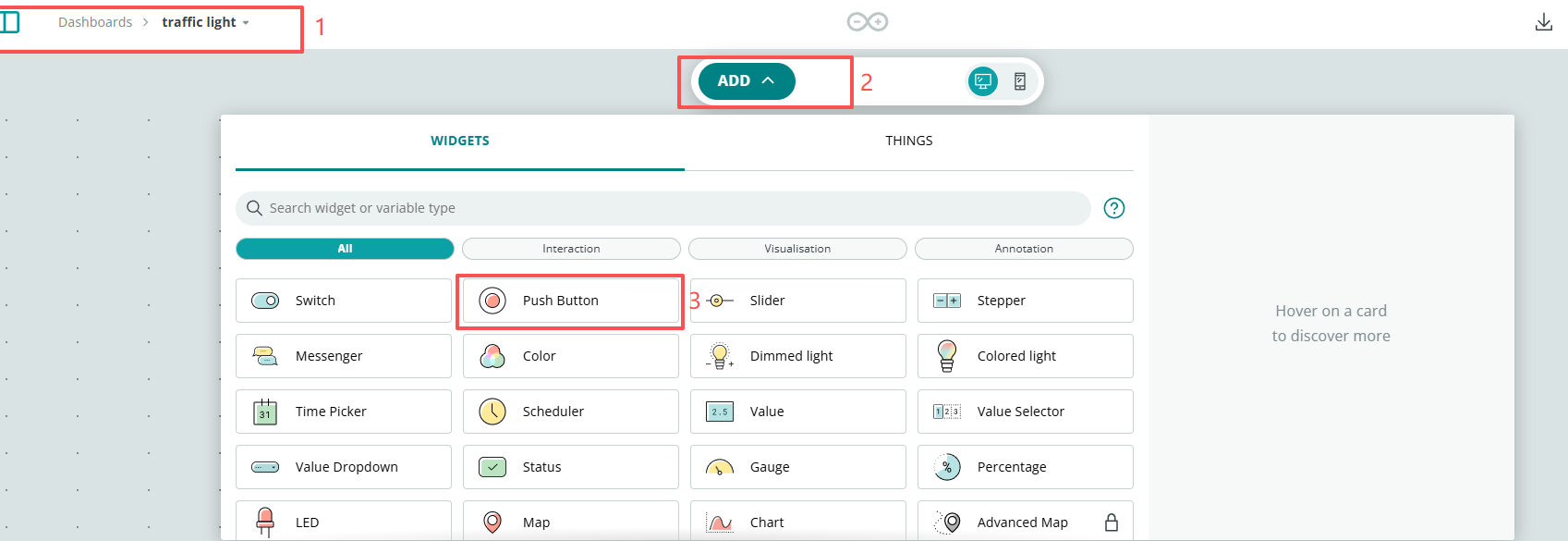Filter widgets by Annotation
The image size is (1568, 541).
(1024, 249)
